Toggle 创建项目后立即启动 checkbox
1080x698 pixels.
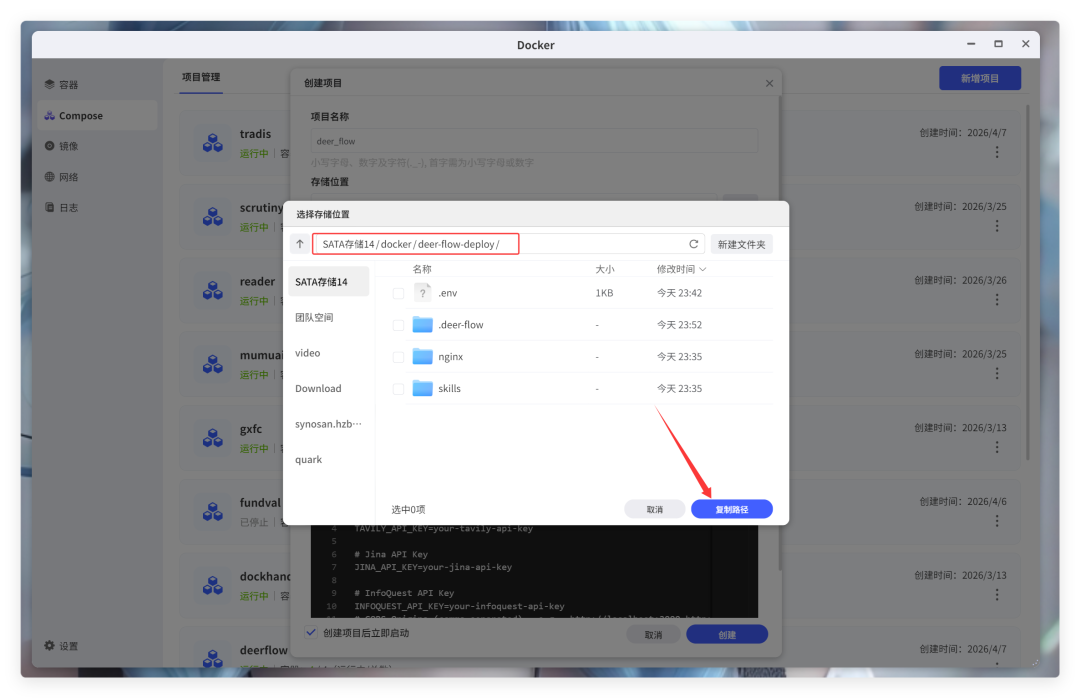(311, 633)
